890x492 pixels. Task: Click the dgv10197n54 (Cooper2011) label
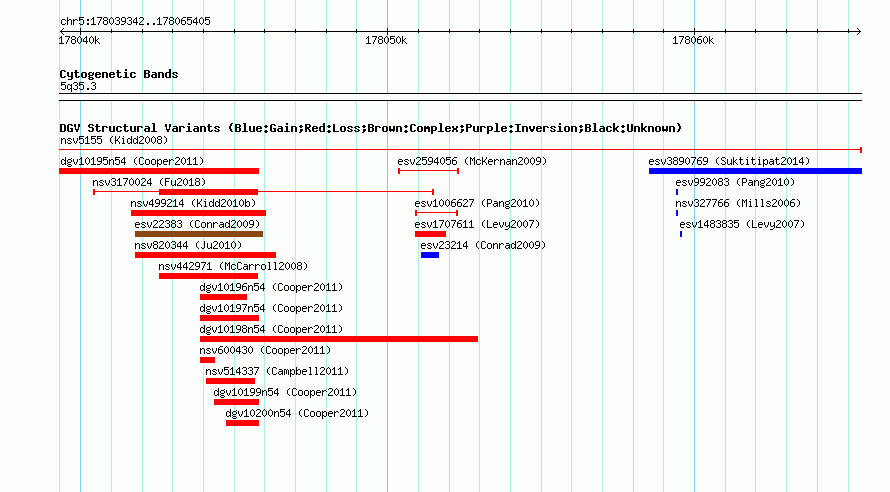click(271, 308)
